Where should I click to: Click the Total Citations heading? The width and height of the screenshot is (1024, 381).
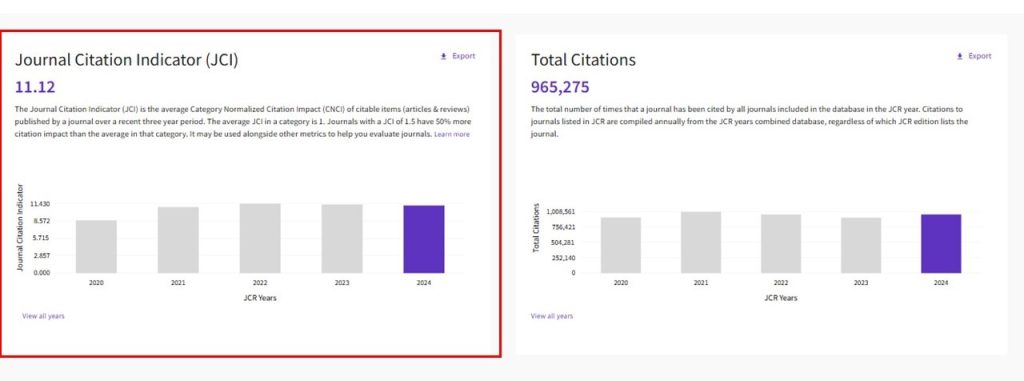pos(583,59)
